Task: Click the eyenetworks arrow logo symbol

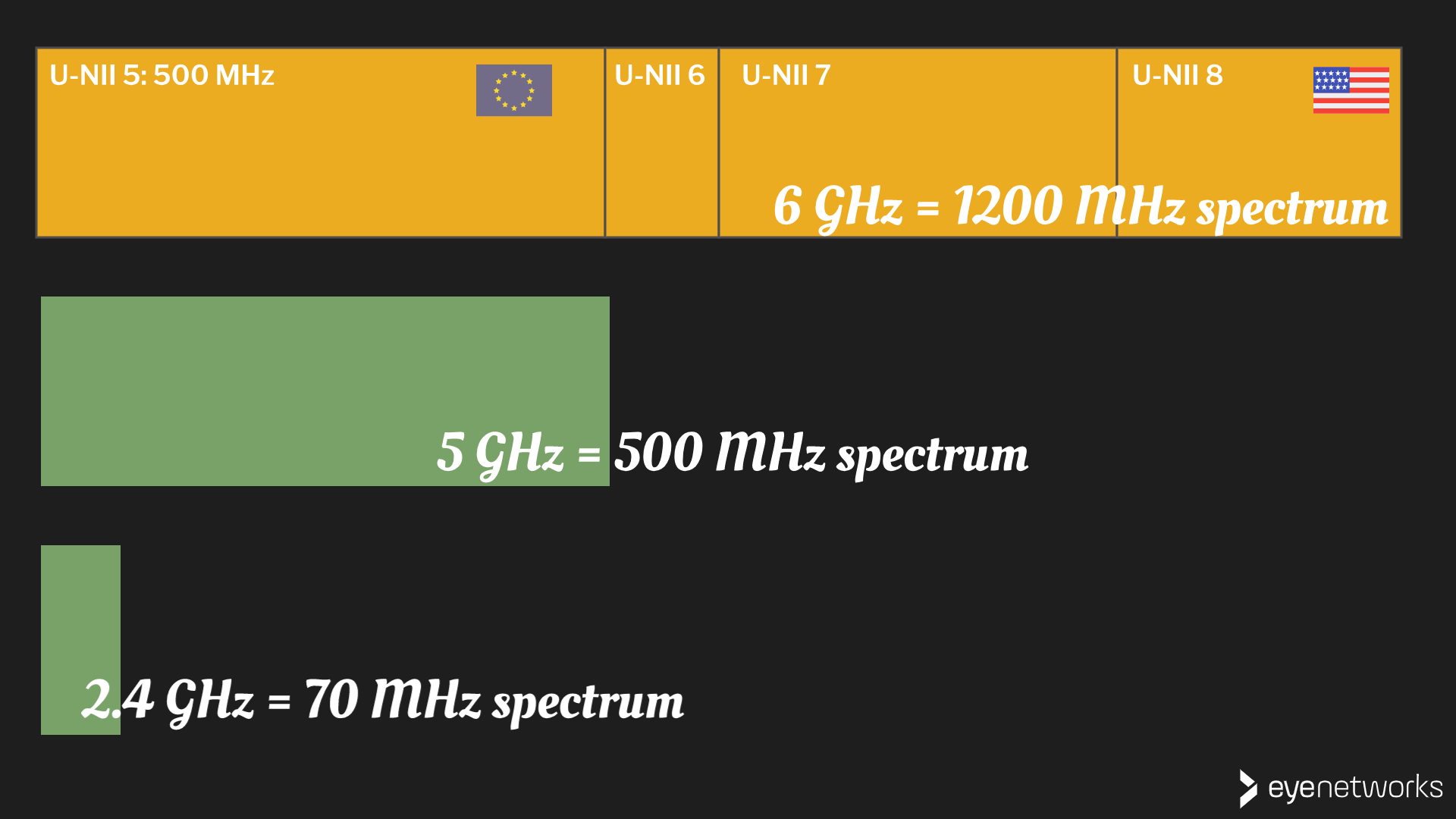Action: [1247, 788]
